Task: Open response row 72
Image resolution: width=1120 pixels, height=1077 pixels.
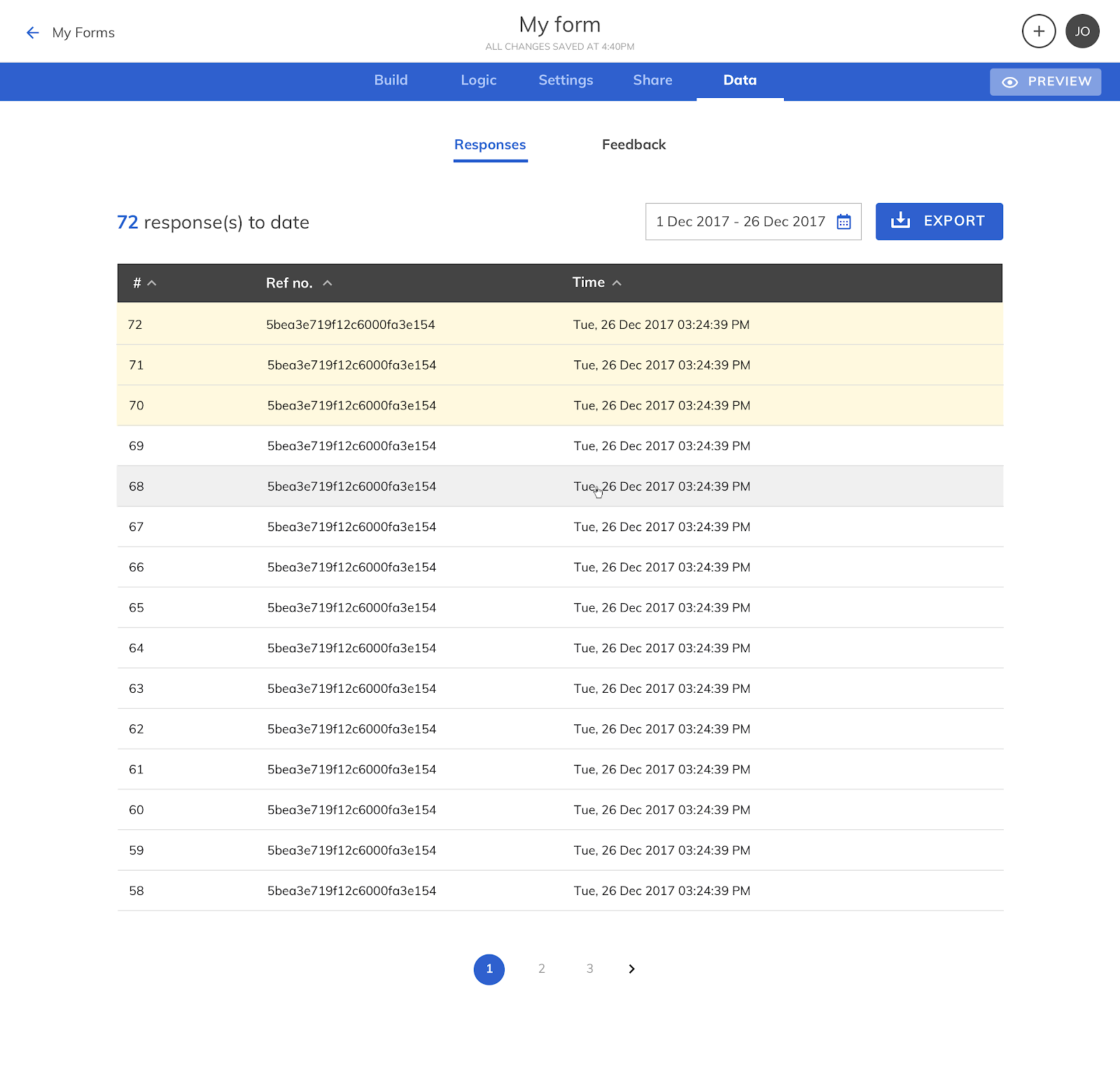Action: pyautogui.click(x=560, y=325)
